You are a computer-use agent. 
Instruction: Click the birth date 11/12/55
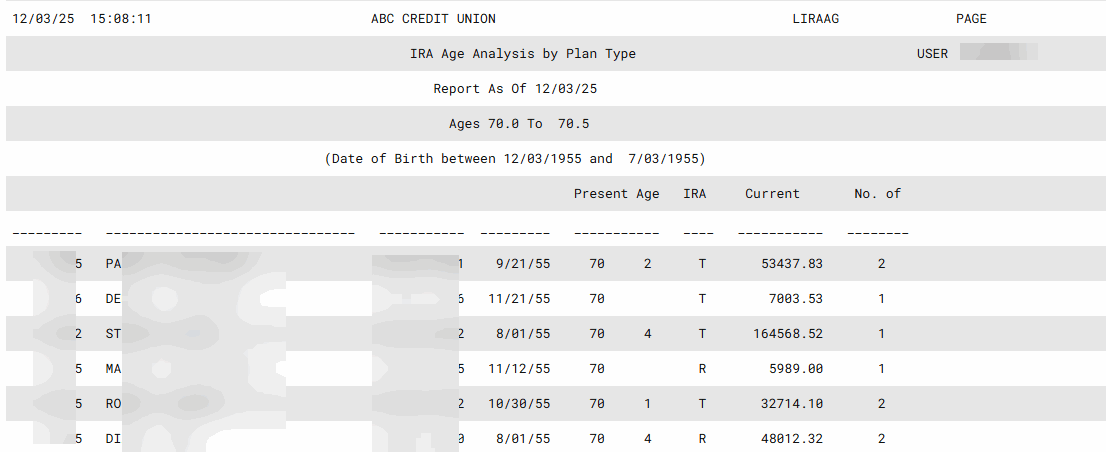[x=519, y=369]
